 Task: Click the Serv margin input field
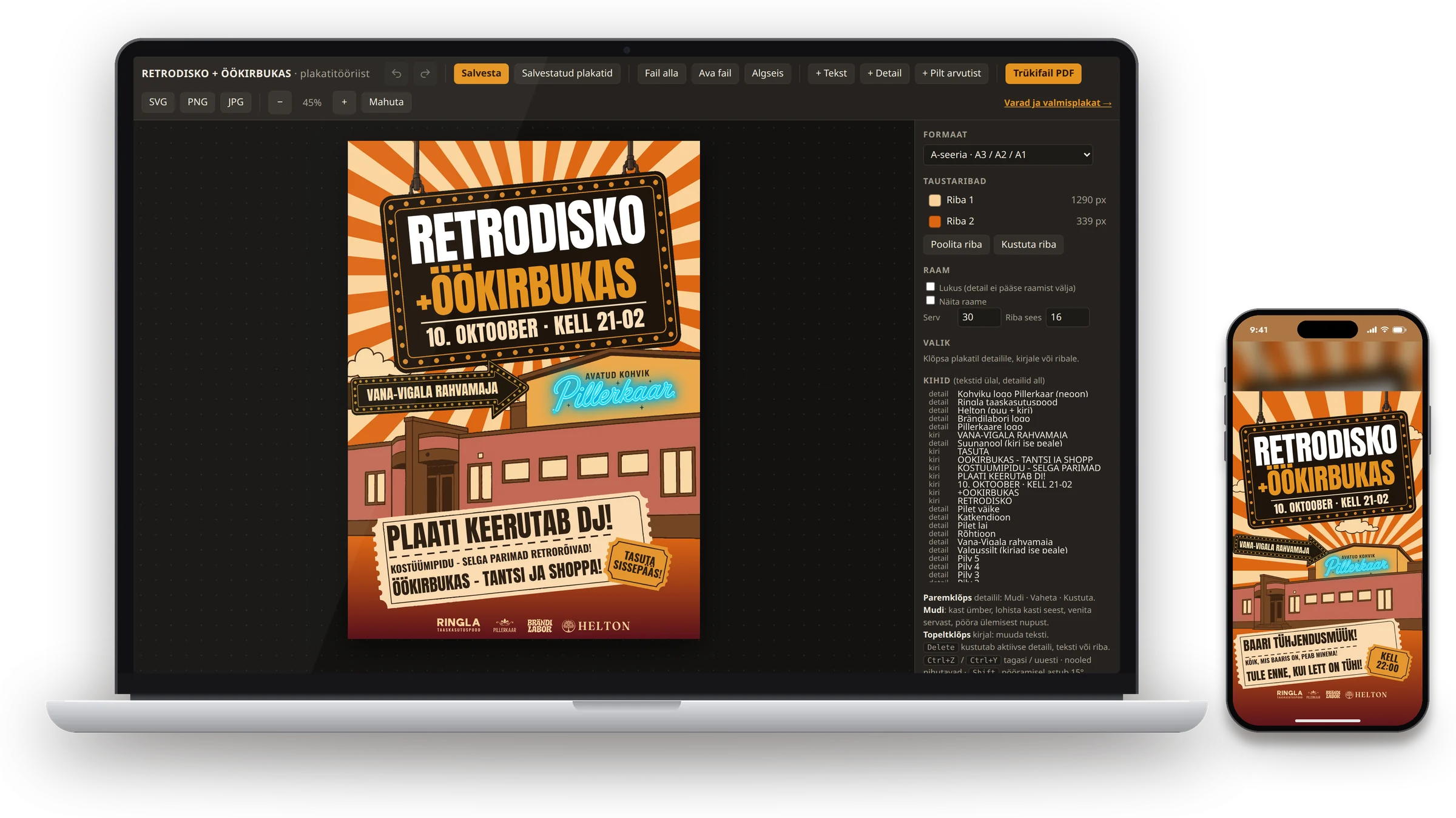(x=979, y=317)
